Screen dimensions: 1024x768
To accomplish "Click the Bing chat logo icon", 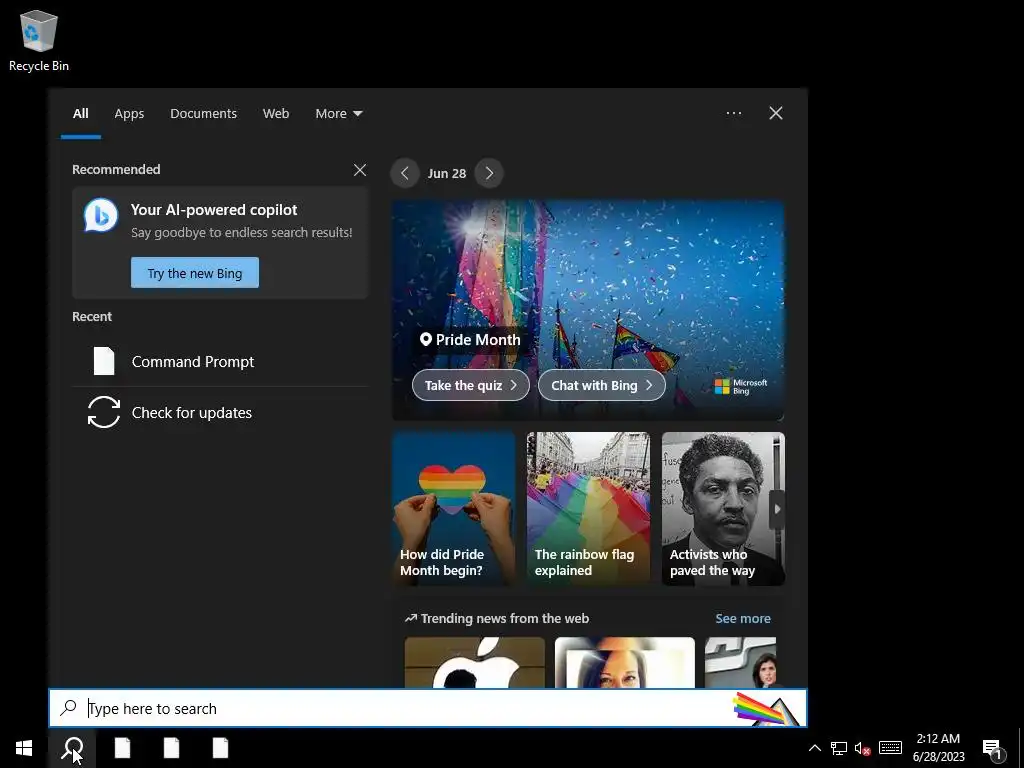I will click(x=101, y=215).
